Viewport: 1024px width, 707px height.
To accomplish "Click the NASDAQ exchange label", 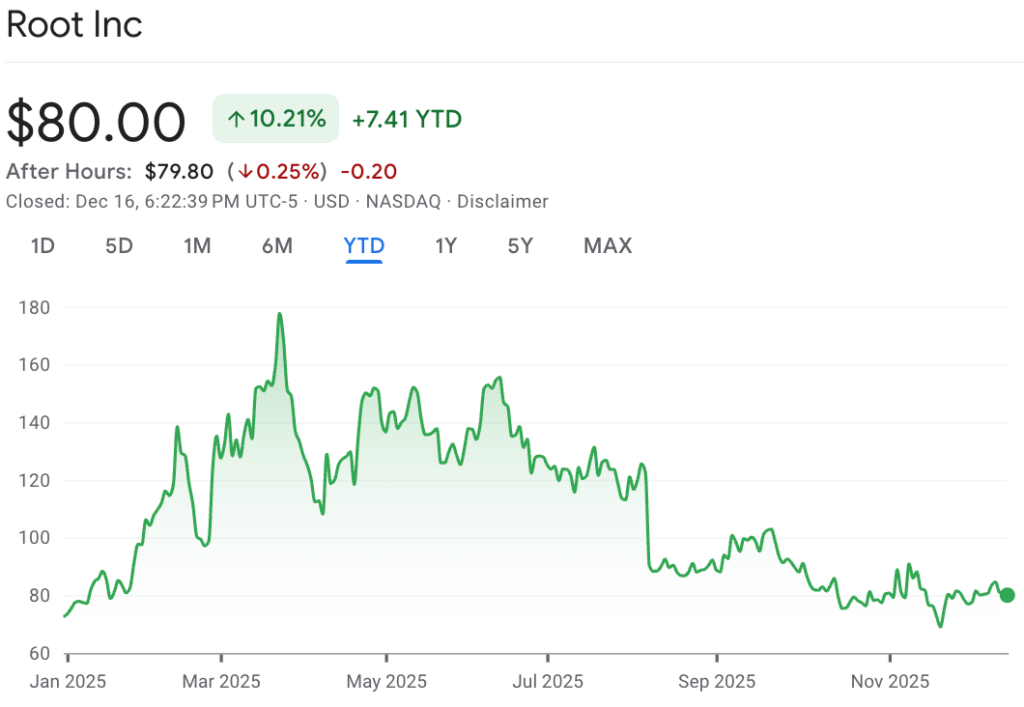I will tap(403, 201).
